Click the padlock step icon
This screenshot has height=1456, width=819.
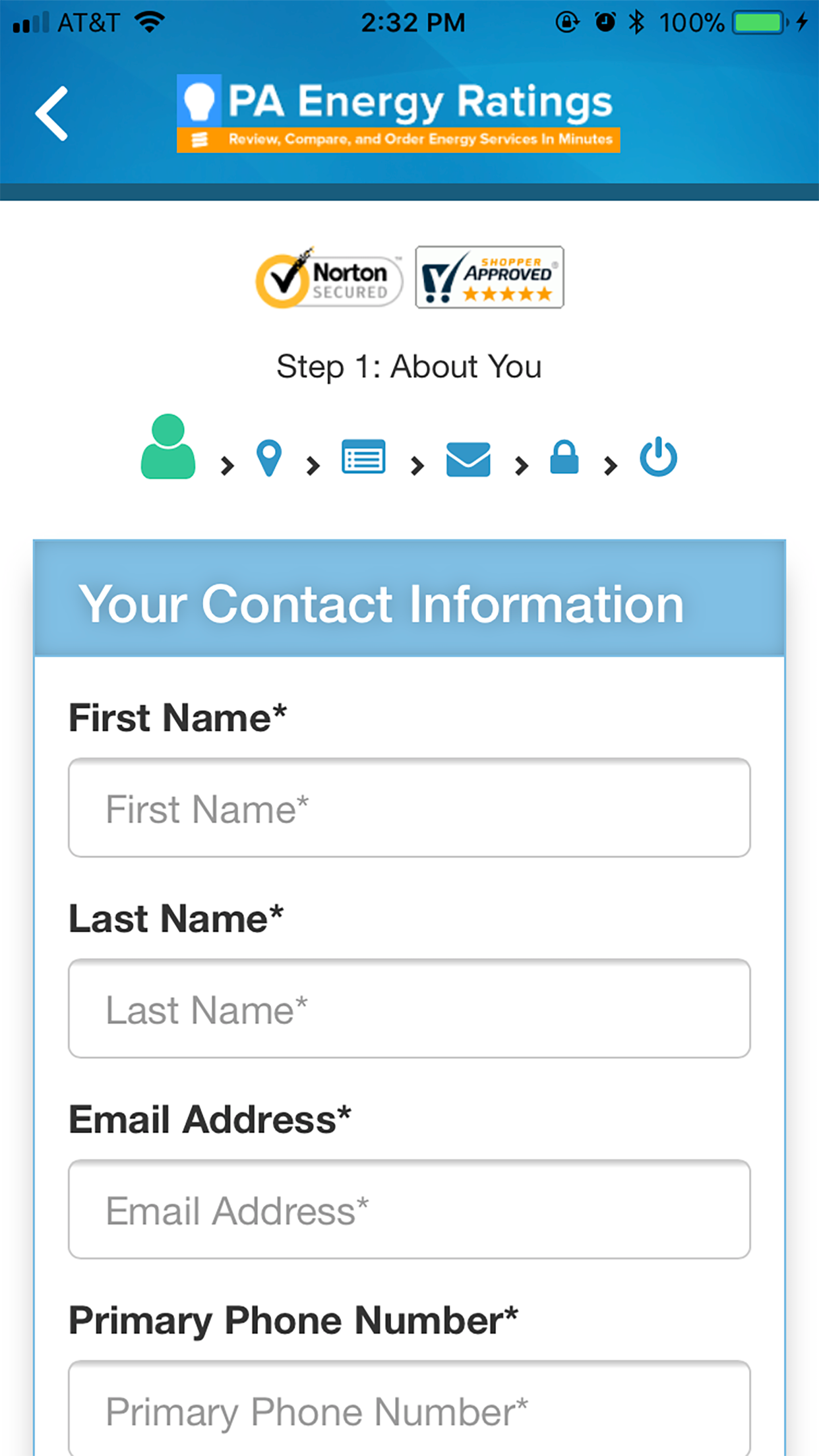click(564, 457)
